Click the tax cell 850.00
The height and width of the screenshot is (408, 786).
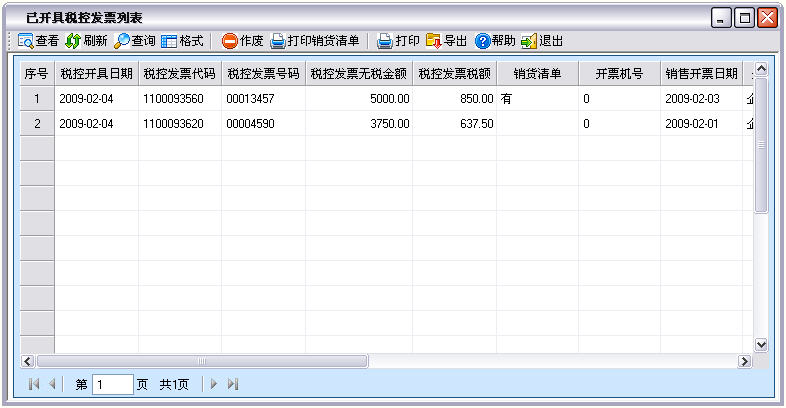point(455,99)
